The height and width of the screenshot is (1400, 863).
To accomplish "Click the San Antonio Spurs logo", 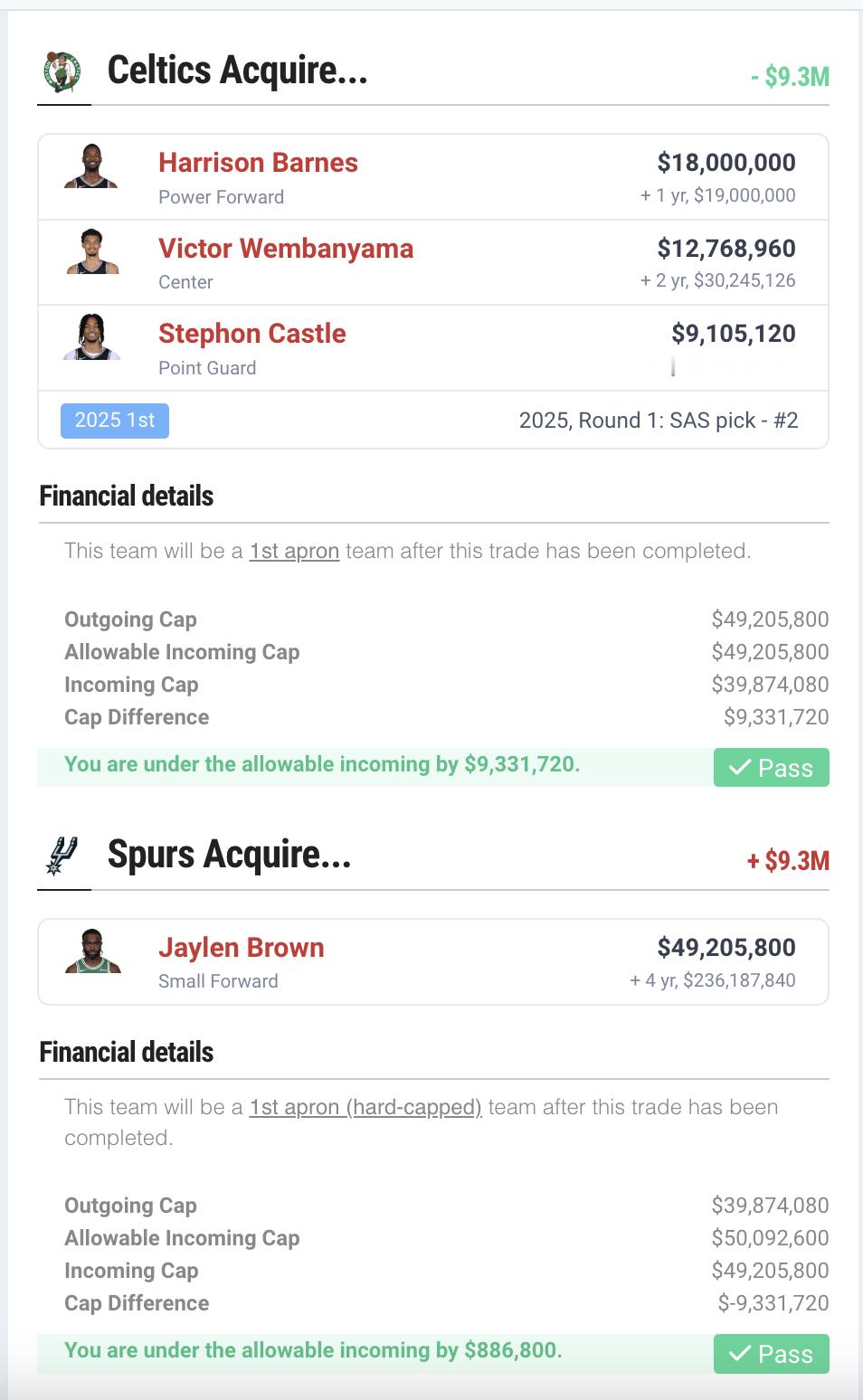I will pos(62,856).
